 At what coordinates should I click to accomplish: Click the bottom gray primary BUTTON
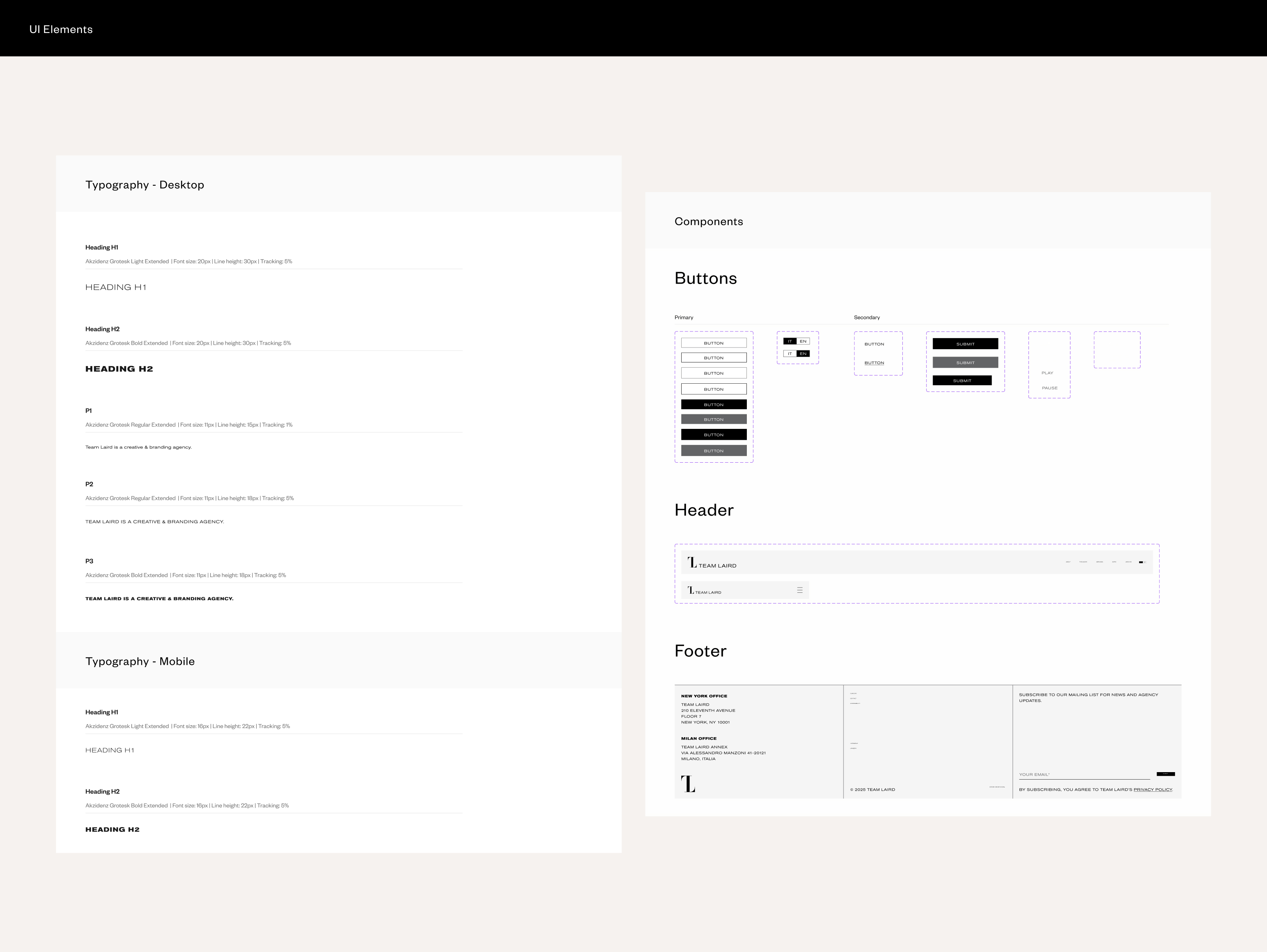[714, 451]
